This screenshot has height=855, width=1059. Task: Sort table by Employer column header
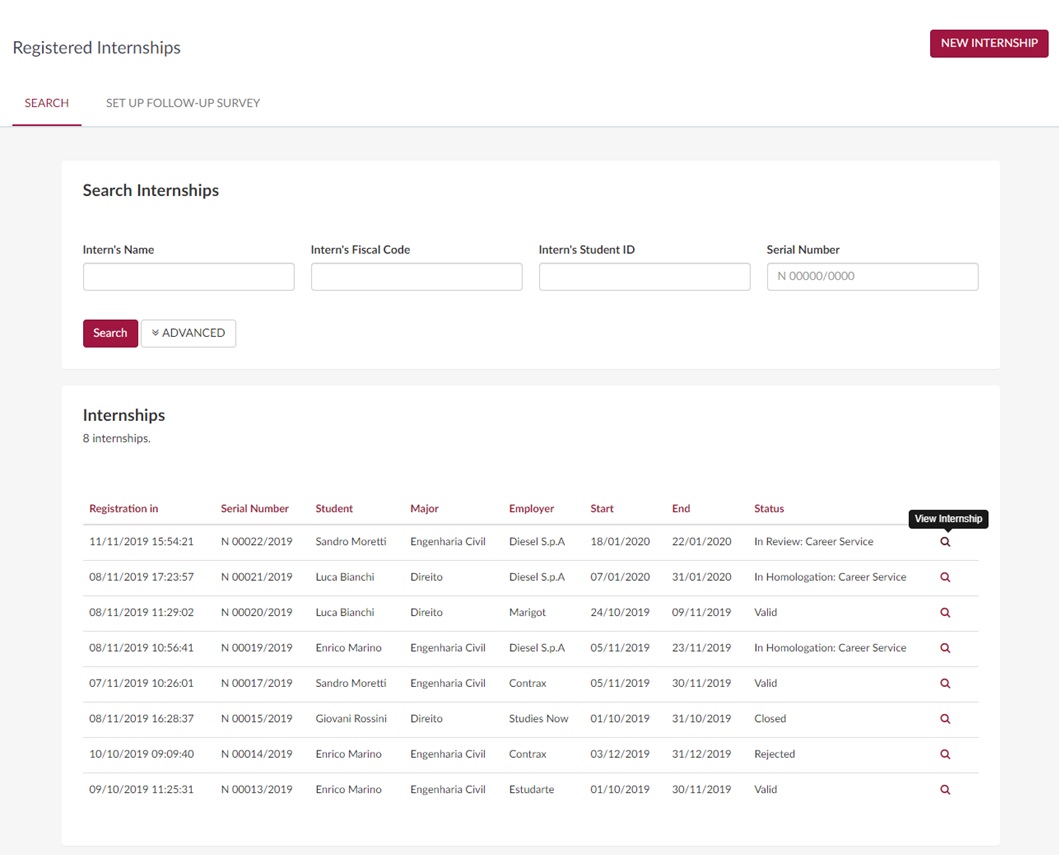[x=531, y=509]
